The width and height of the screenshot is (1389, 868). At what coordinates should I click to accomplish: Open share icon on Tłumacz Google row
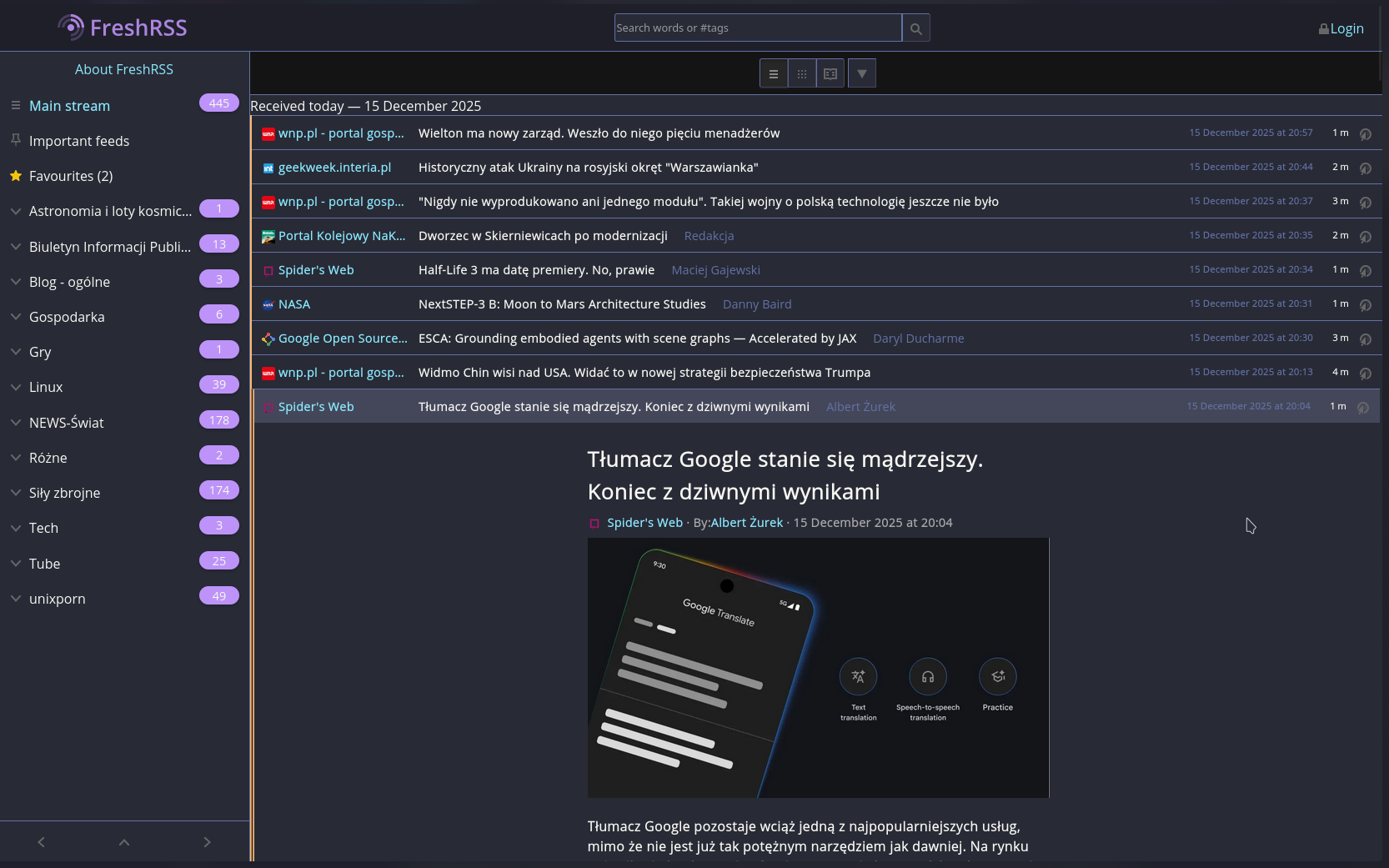coord(1363,407)
